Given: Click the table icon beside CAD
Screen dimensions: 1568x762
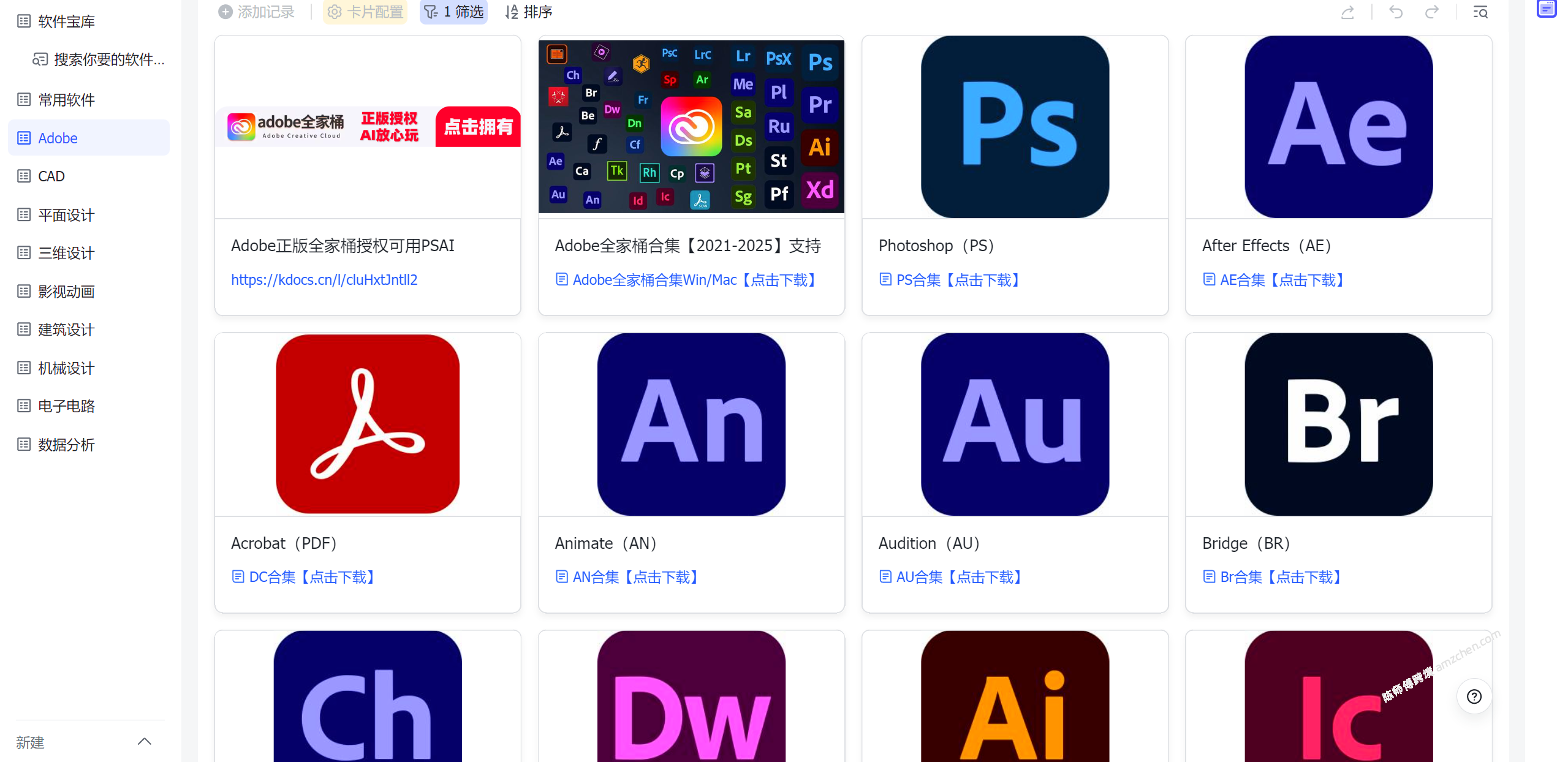Looking at the screenshot, I should 24,176.
